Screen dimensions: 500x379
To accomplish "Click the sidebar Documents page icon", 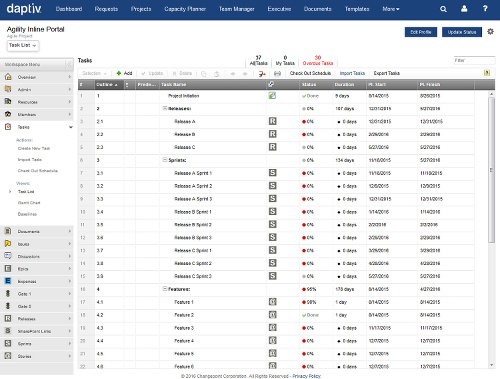I will (8, 231).
